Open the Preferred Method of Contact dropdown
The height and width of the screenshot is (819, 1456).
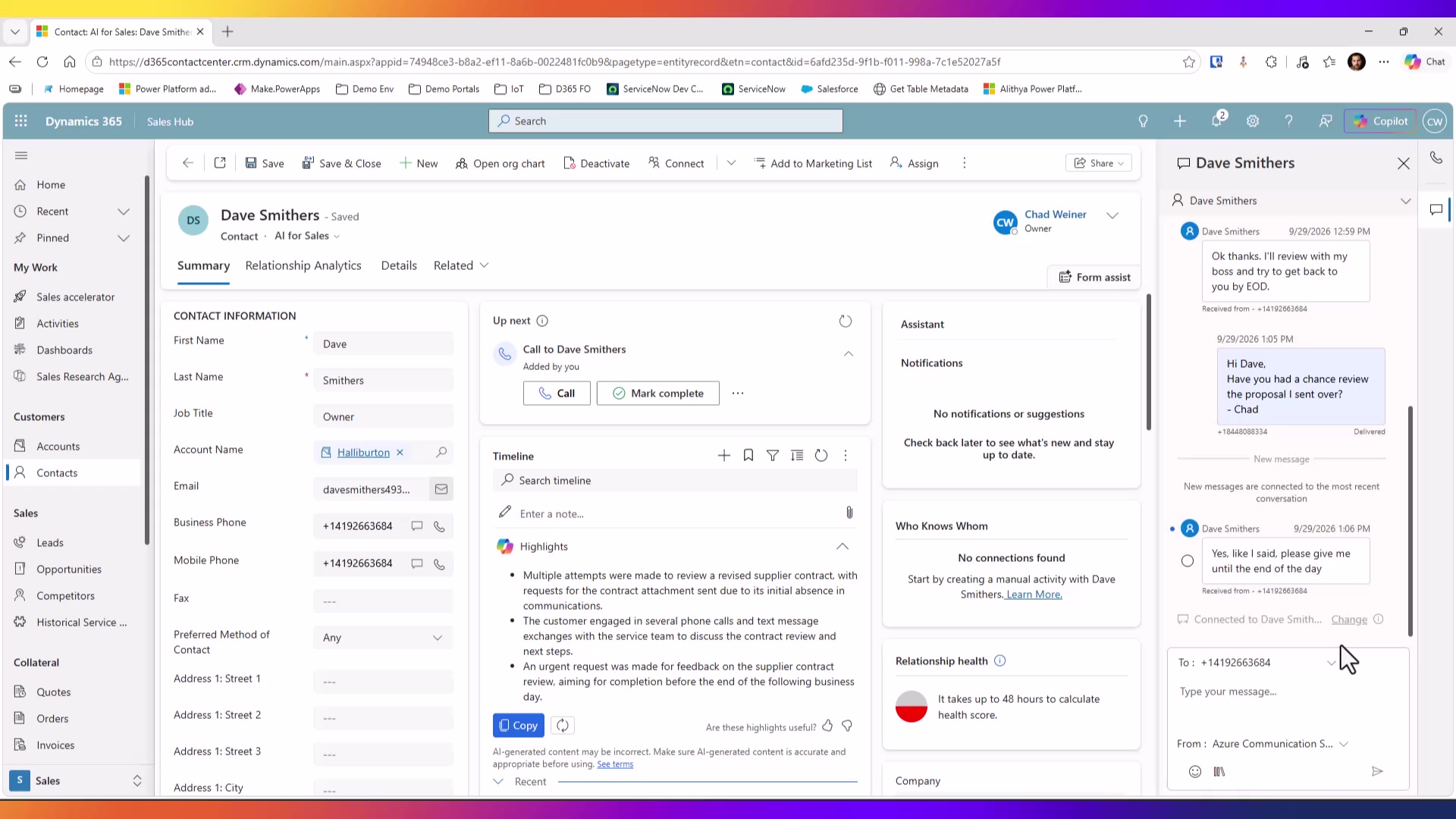click(383, 638)
